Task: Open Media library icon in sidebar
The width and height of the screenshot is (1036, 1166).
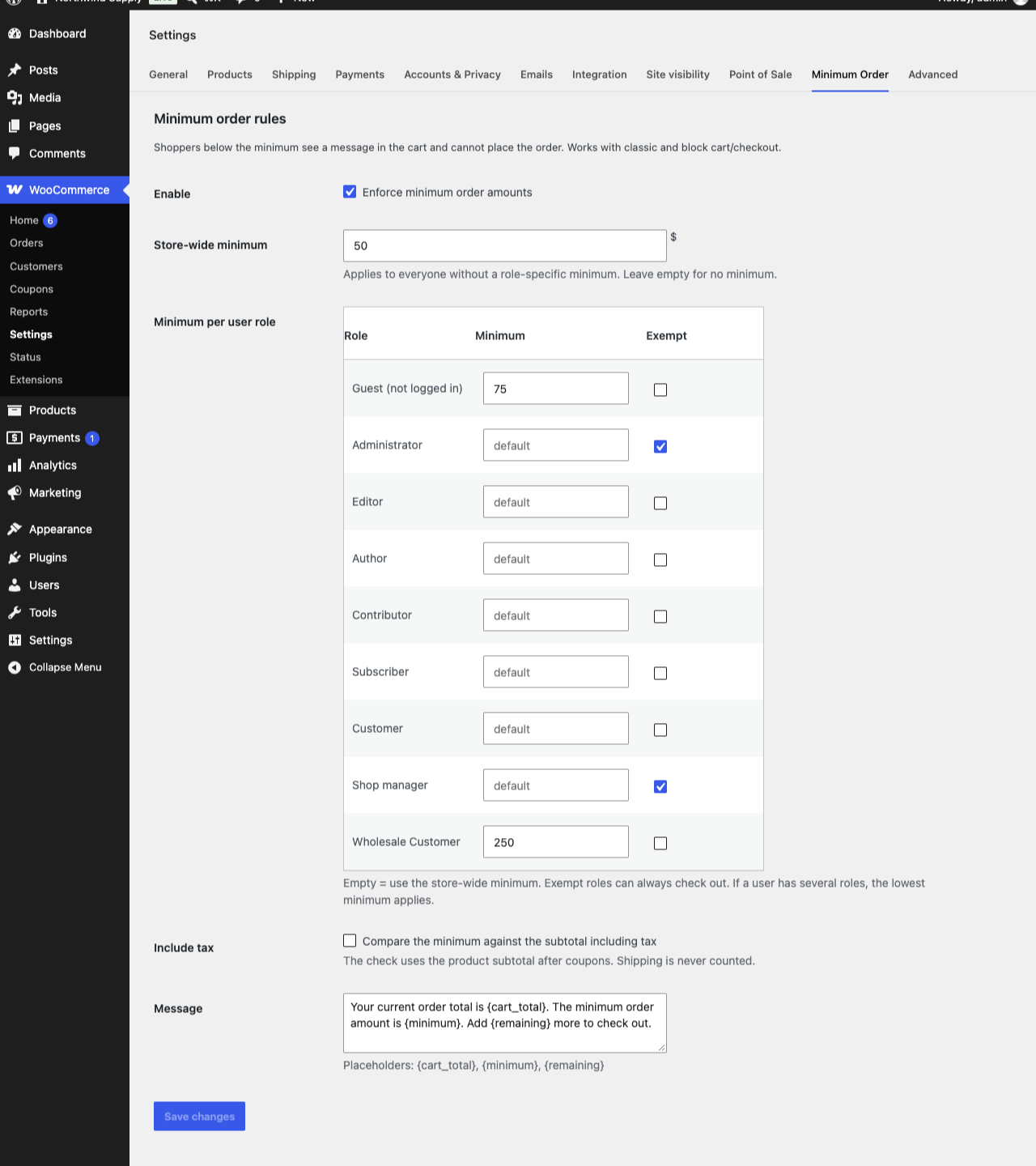Action: 15,98
